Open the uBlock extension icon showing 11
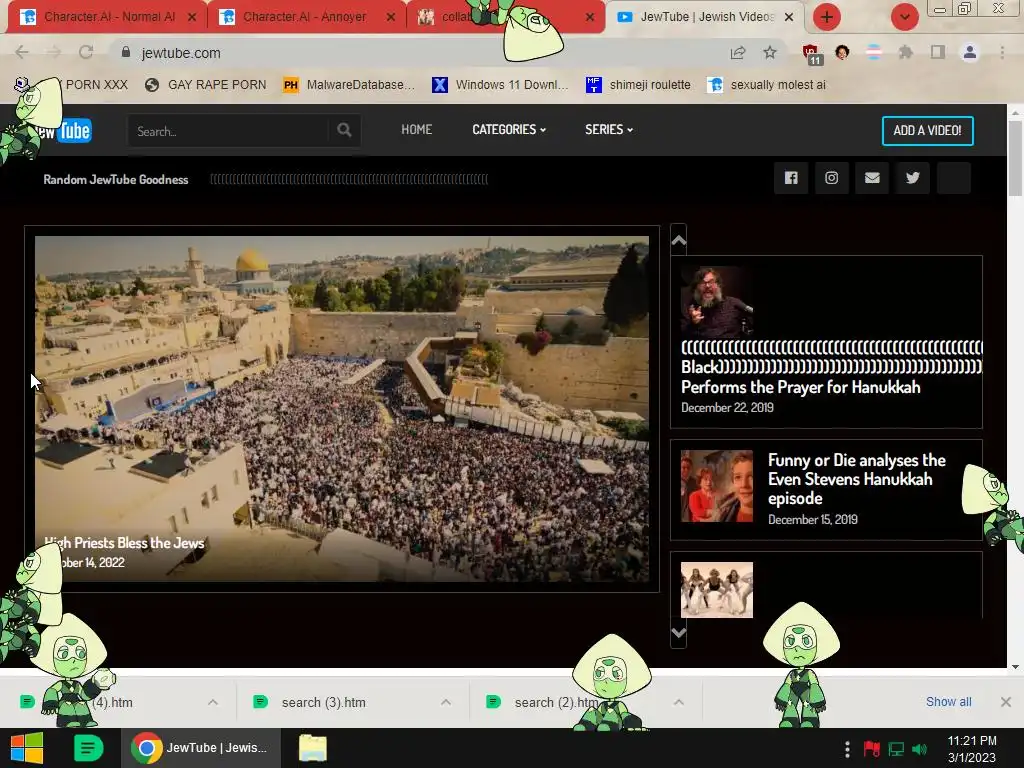Viewport: 1024px width, 768px height. point(812,54)
